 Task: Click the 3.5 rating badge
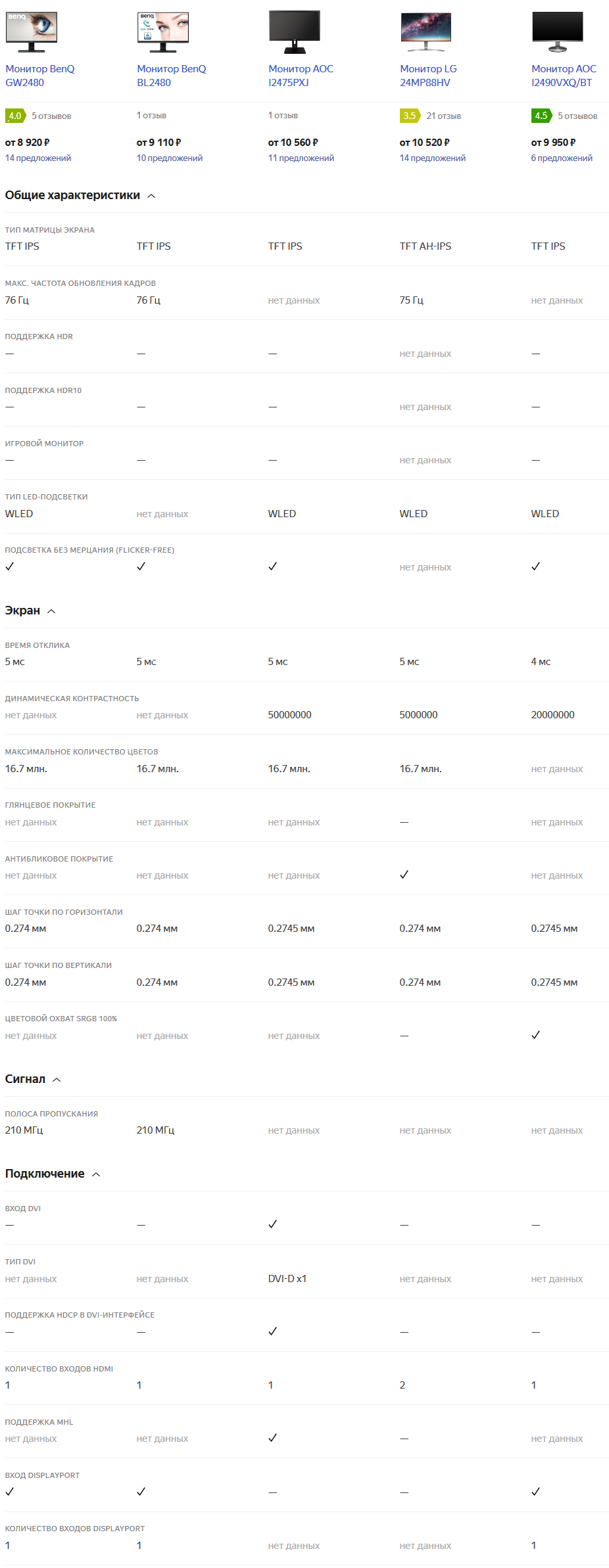click(409, 116)
